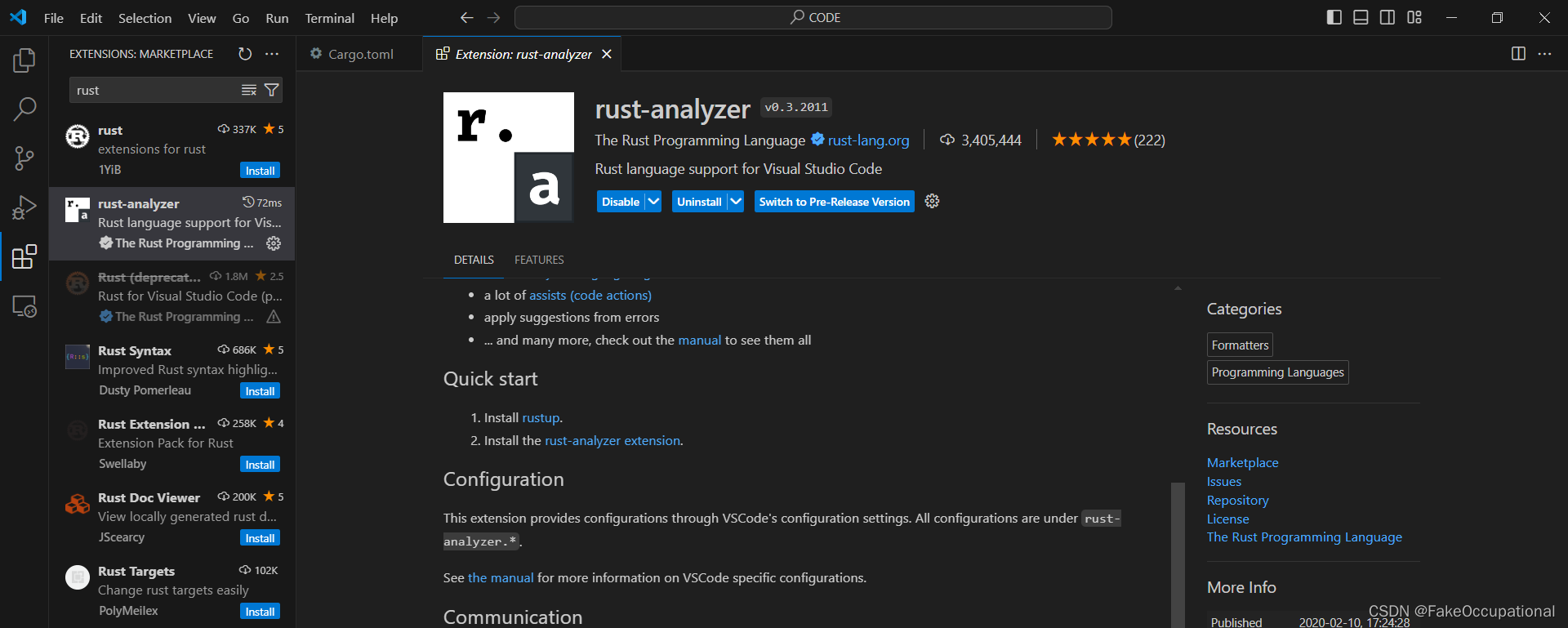Screen dimensions: 1568x628
Task: Click the CODE command center search box
Action: click(x=813, y=17)
